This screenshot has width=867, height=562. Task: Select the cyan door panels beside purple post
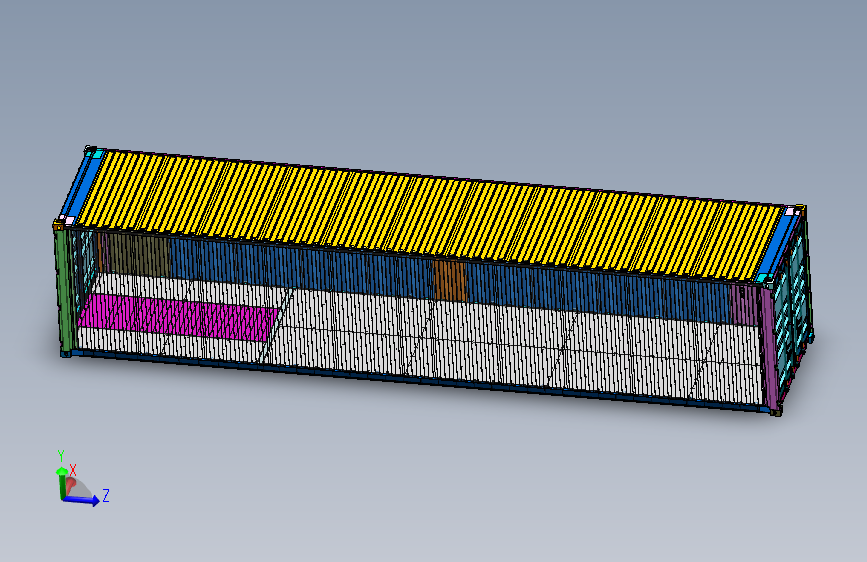[x=790, y=310]
